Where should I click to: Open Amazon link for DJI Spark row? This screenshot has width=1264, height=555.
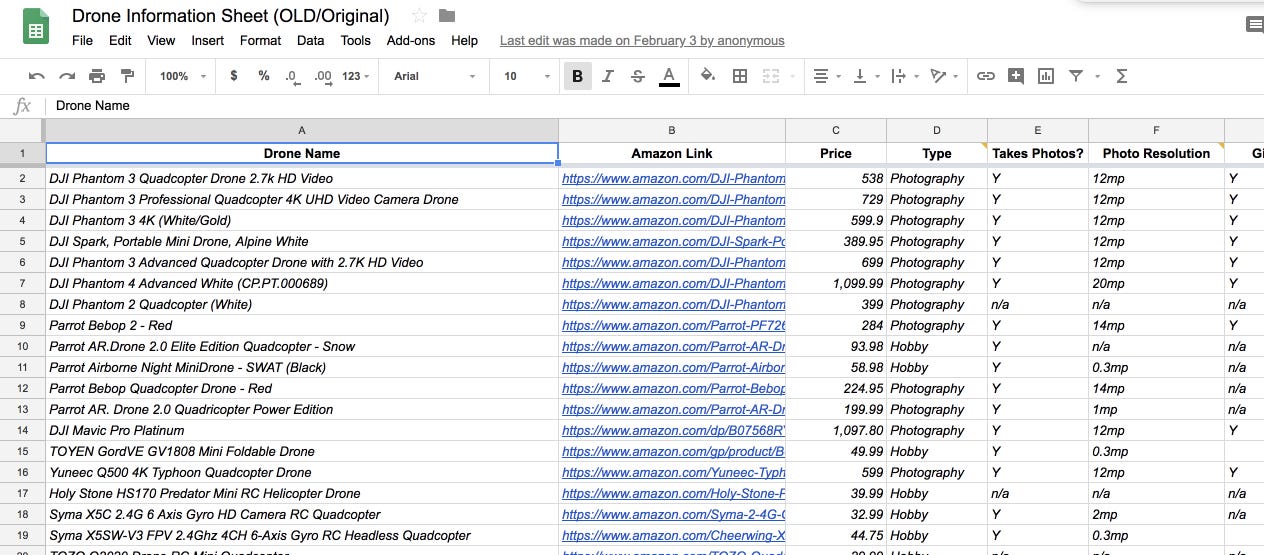tap(673, 241)
